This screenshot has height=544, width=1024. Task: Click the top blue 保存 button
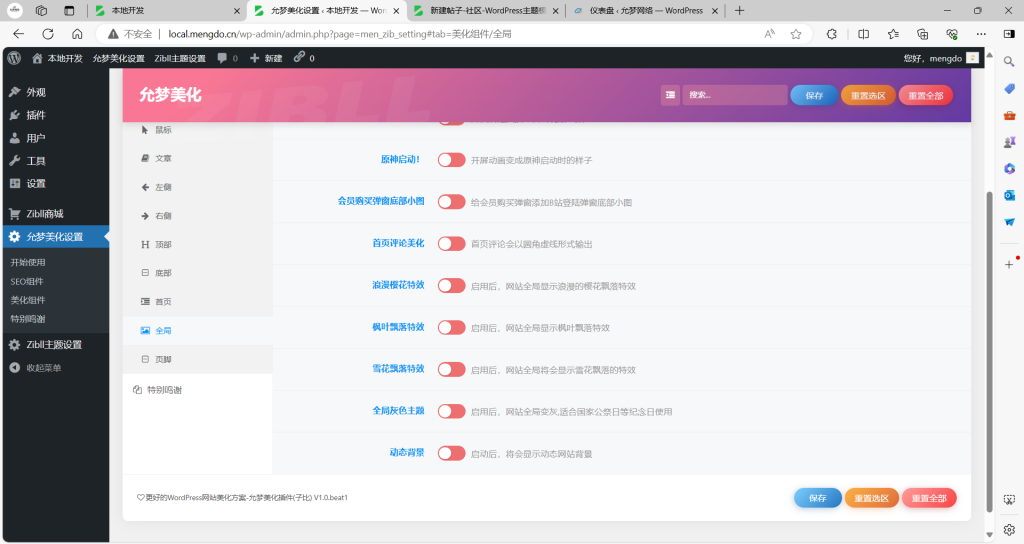pos(813,96)
